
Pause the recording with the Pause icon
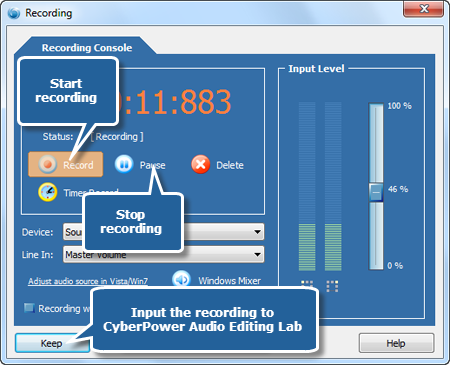124,164
